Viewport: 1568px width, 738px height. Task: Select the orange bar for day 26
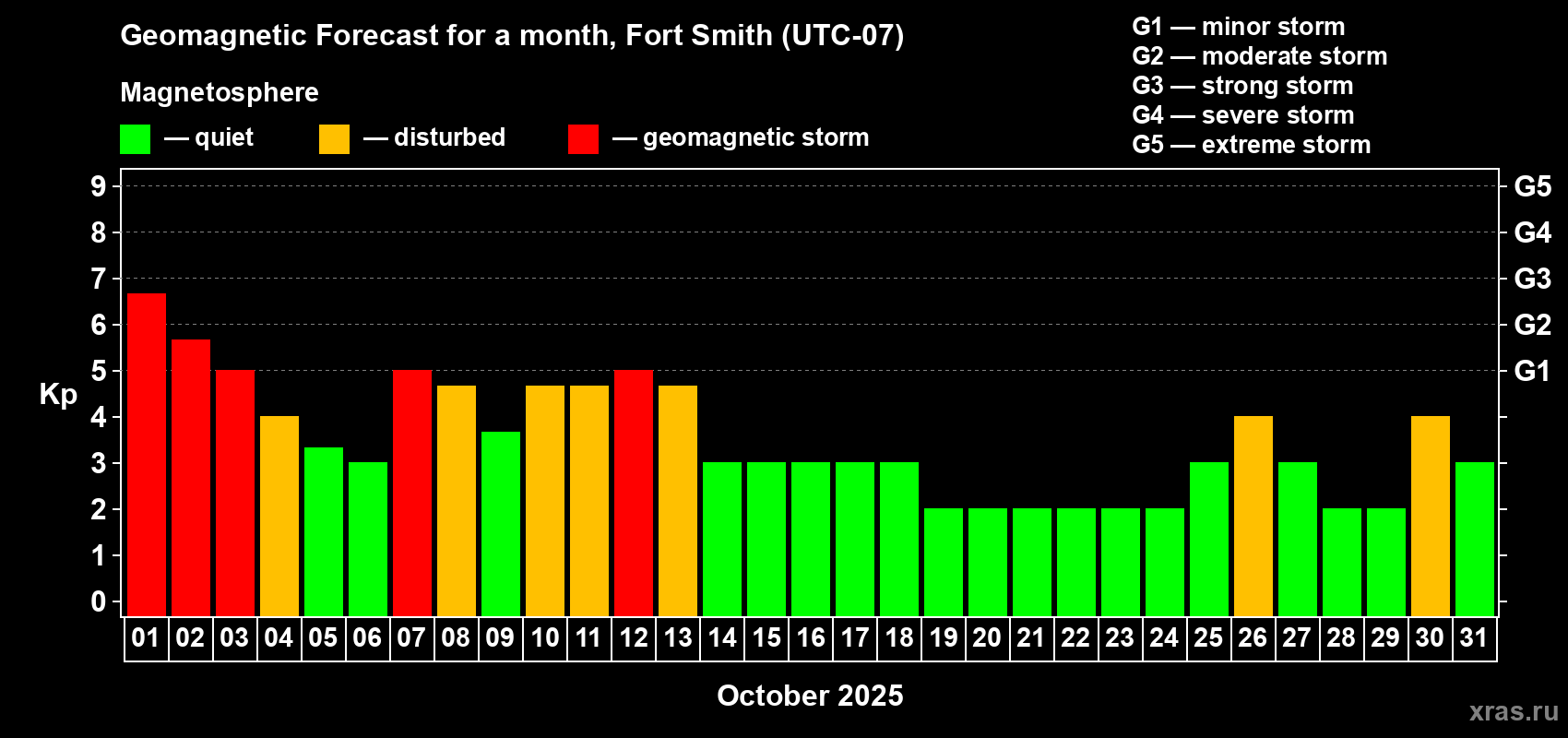point(1253,517)
